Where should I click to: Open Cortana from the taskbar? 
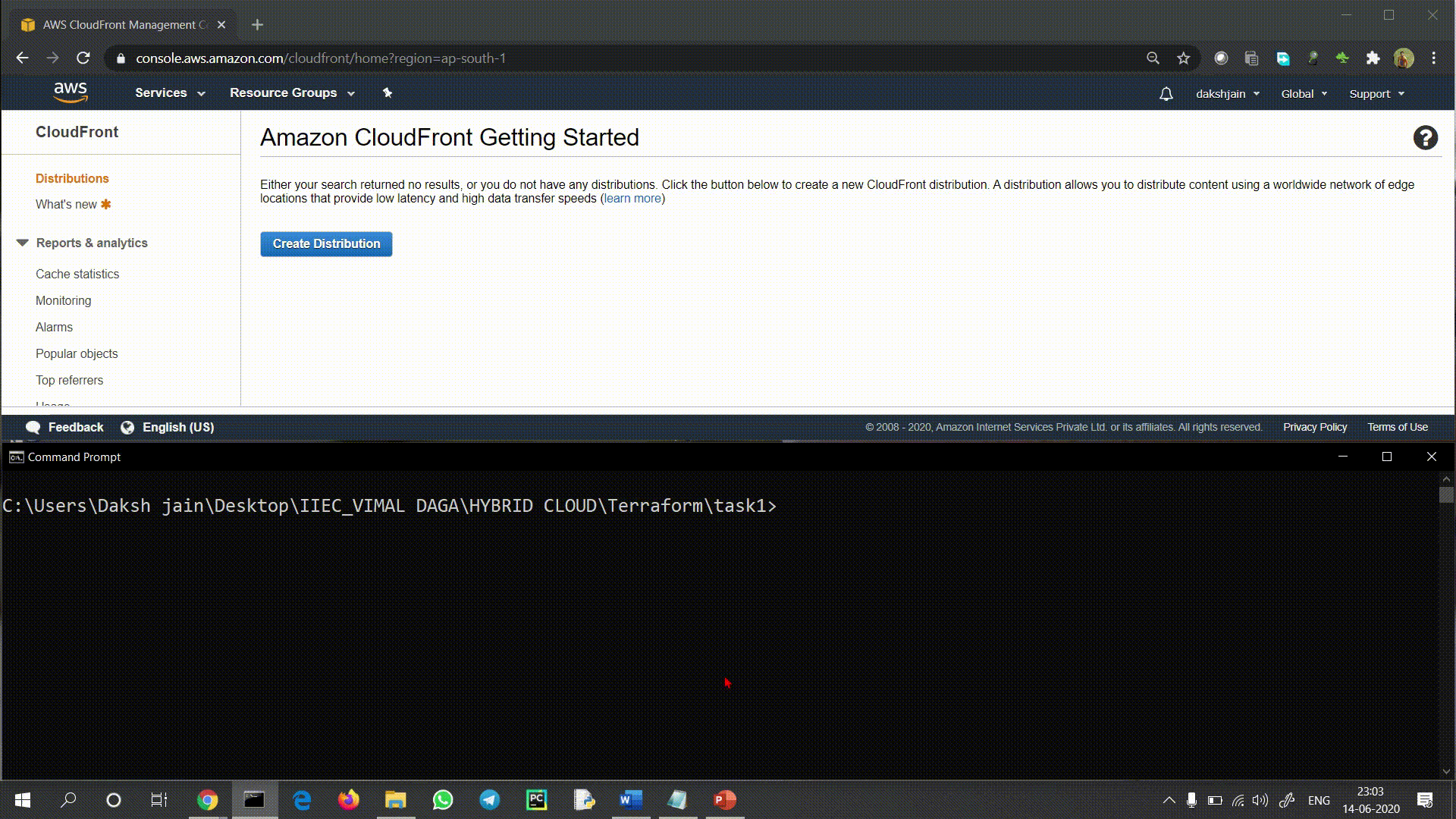[114, 799]
